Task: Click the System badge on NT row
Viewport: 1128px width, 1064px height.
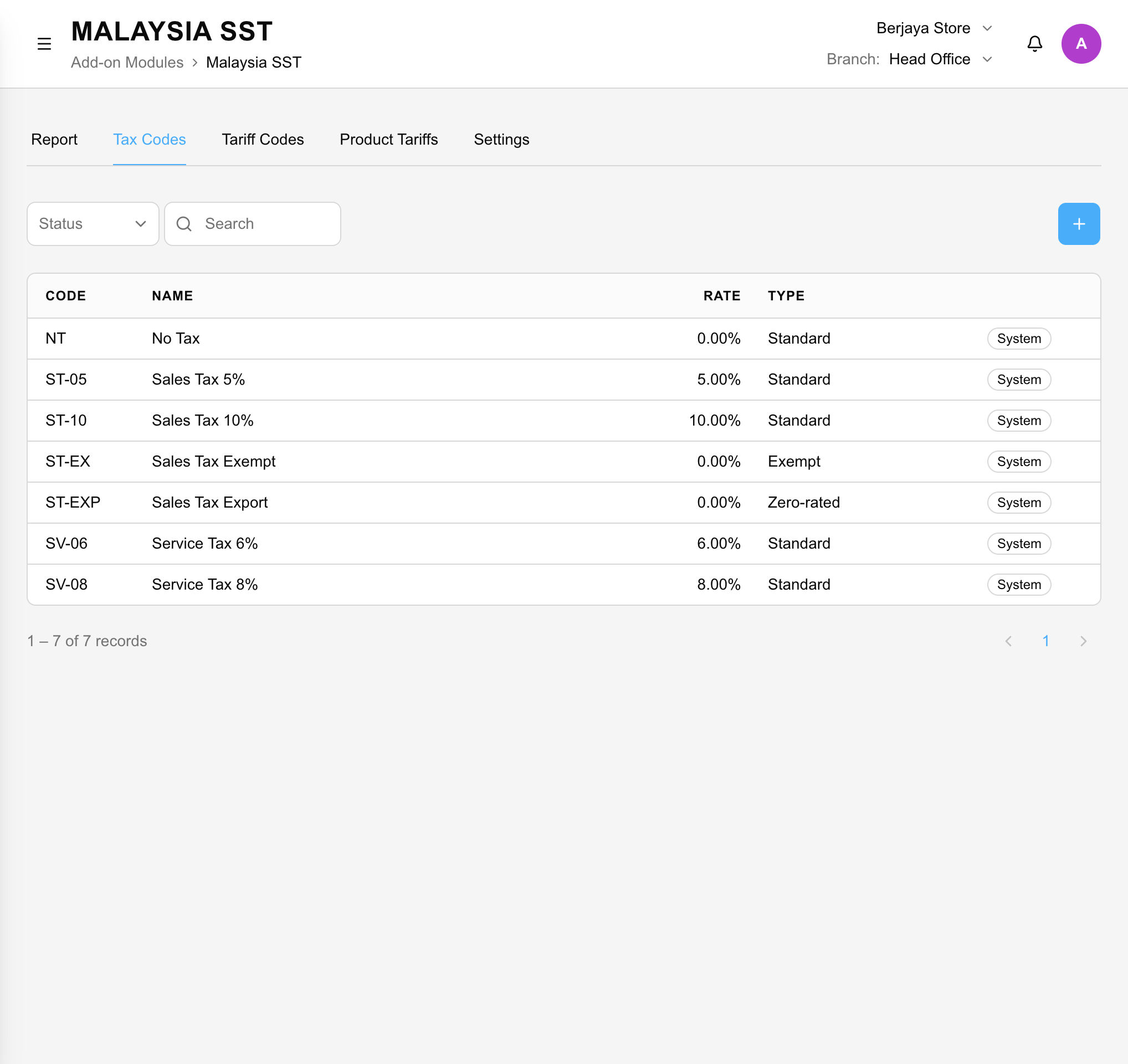Action: click(1019, 338)
